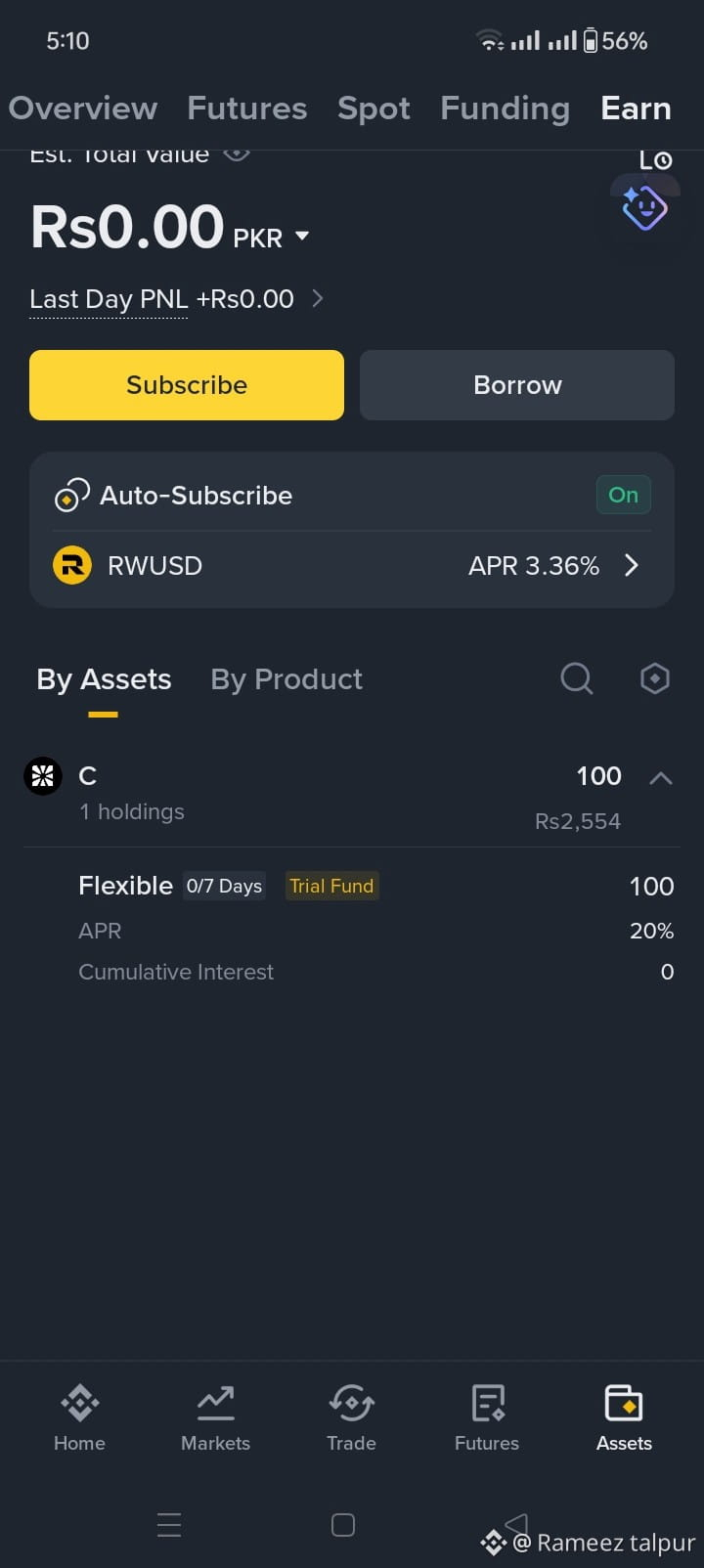Tap the Borrow button
The height and width of the screenshot is (1568, 704).
click(517, 385)
